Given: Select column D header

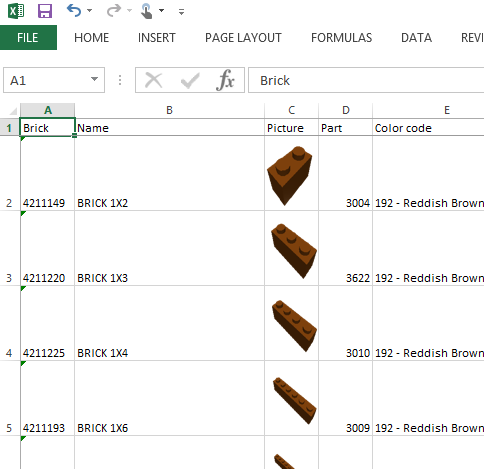Looking at the screenshot, I should (x=346, y=110).
